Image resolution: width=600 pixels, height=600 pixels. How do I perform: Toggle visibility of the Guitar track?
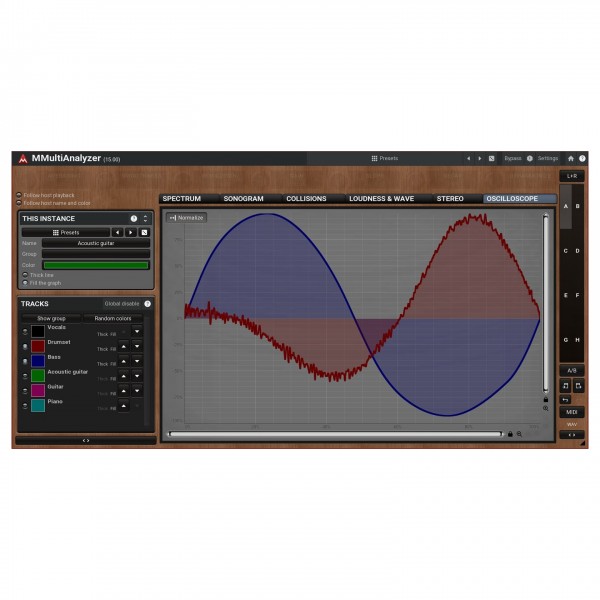tap(25, 391)
